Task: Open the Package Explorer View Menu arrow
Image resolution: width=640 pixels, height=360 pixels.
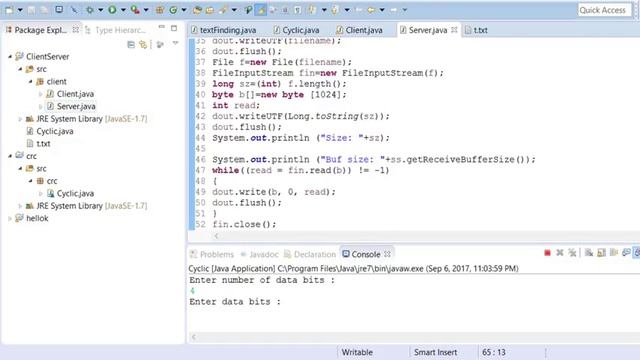Action: 176,43
